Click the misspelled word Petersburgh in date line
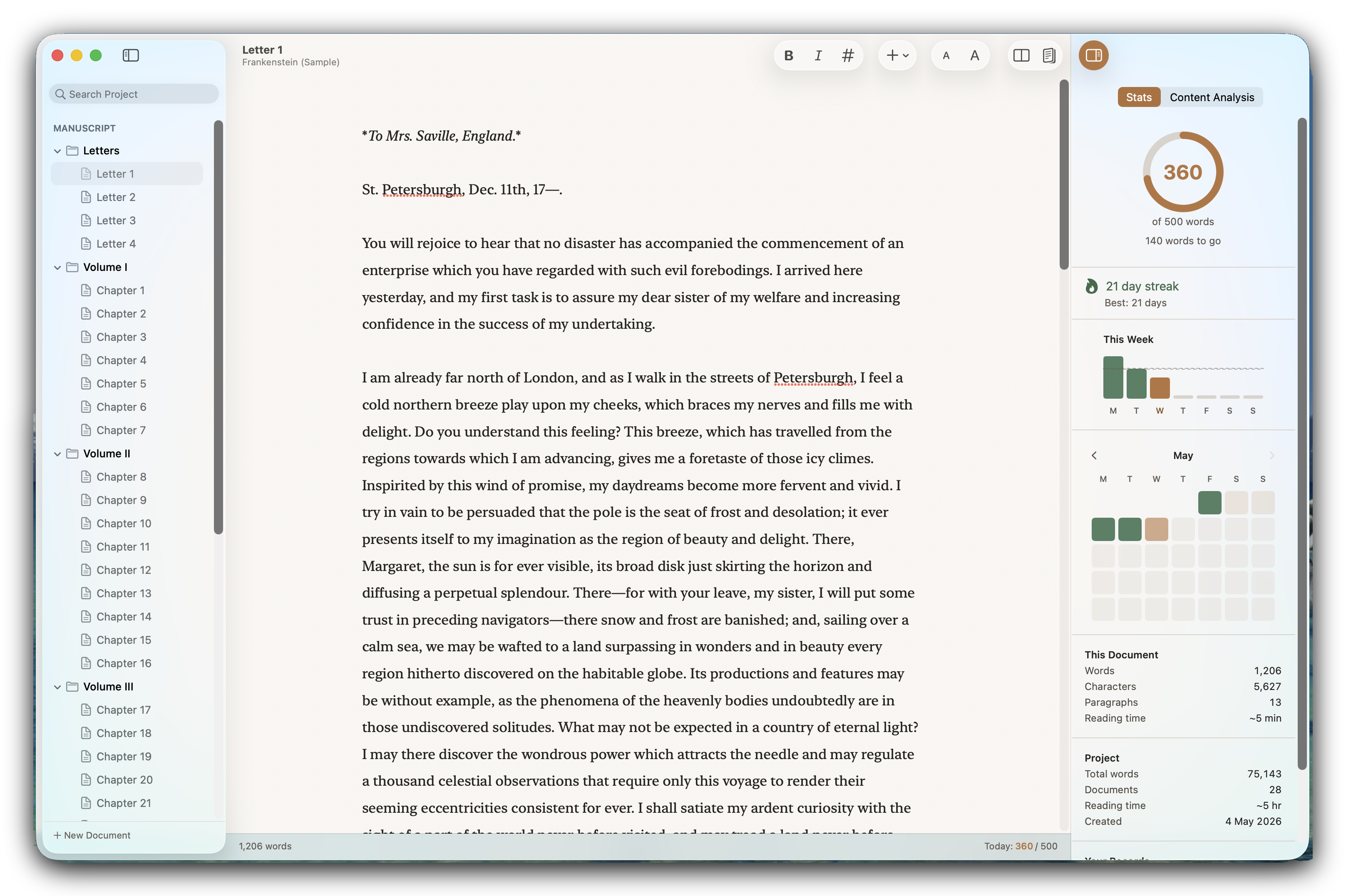Image resolution: width=1346 pixels, height=896 pixels. tap(422, 190)
